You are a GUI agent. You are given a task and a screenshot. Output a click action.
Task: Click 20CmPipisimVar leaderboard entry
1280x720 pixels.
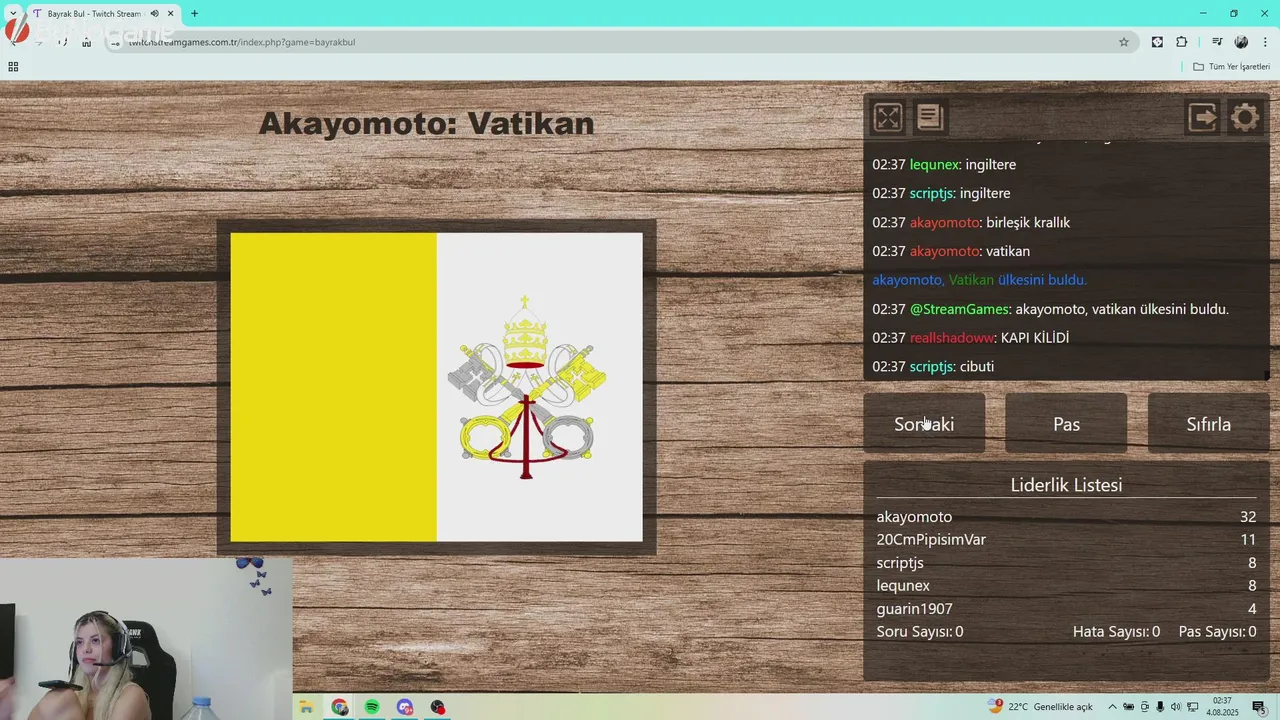pos(931,540)
